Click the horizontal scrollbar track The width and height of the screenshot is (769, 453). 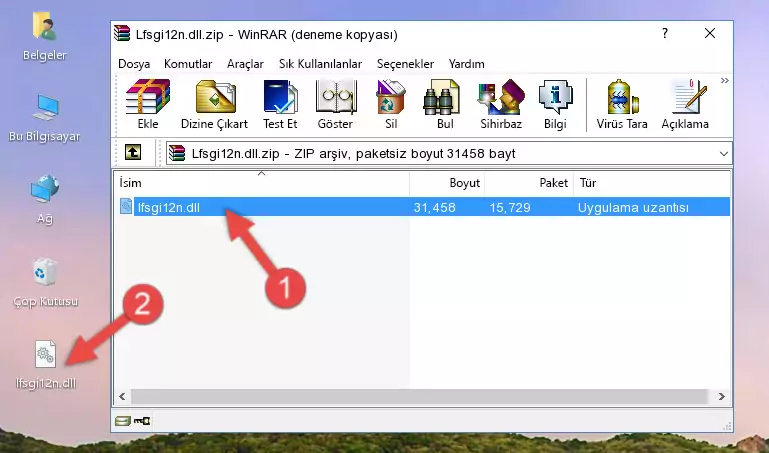419,396
